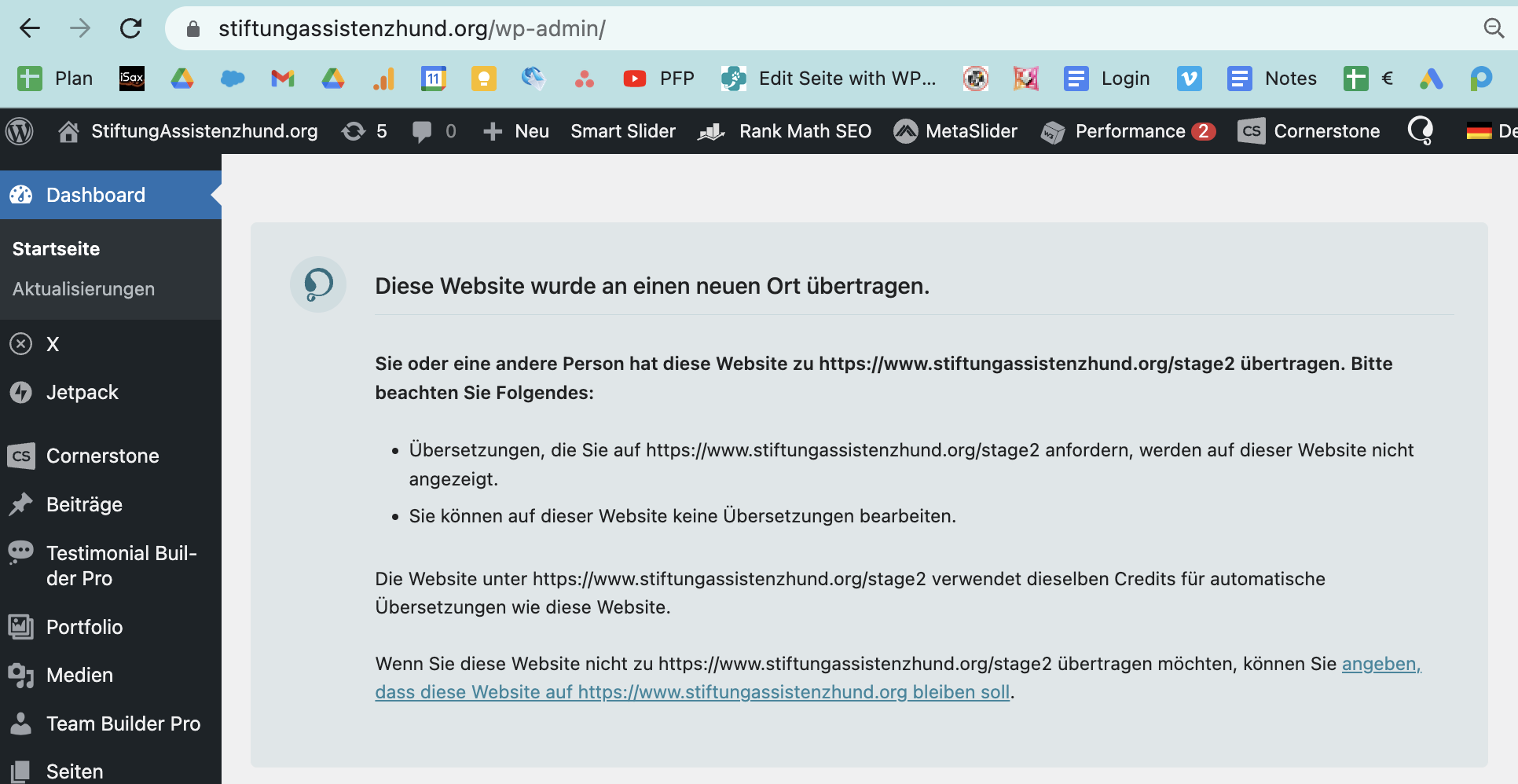Open the updates indicator showing 5
This screenshot has width=1518, height=784.
point(365,131)
